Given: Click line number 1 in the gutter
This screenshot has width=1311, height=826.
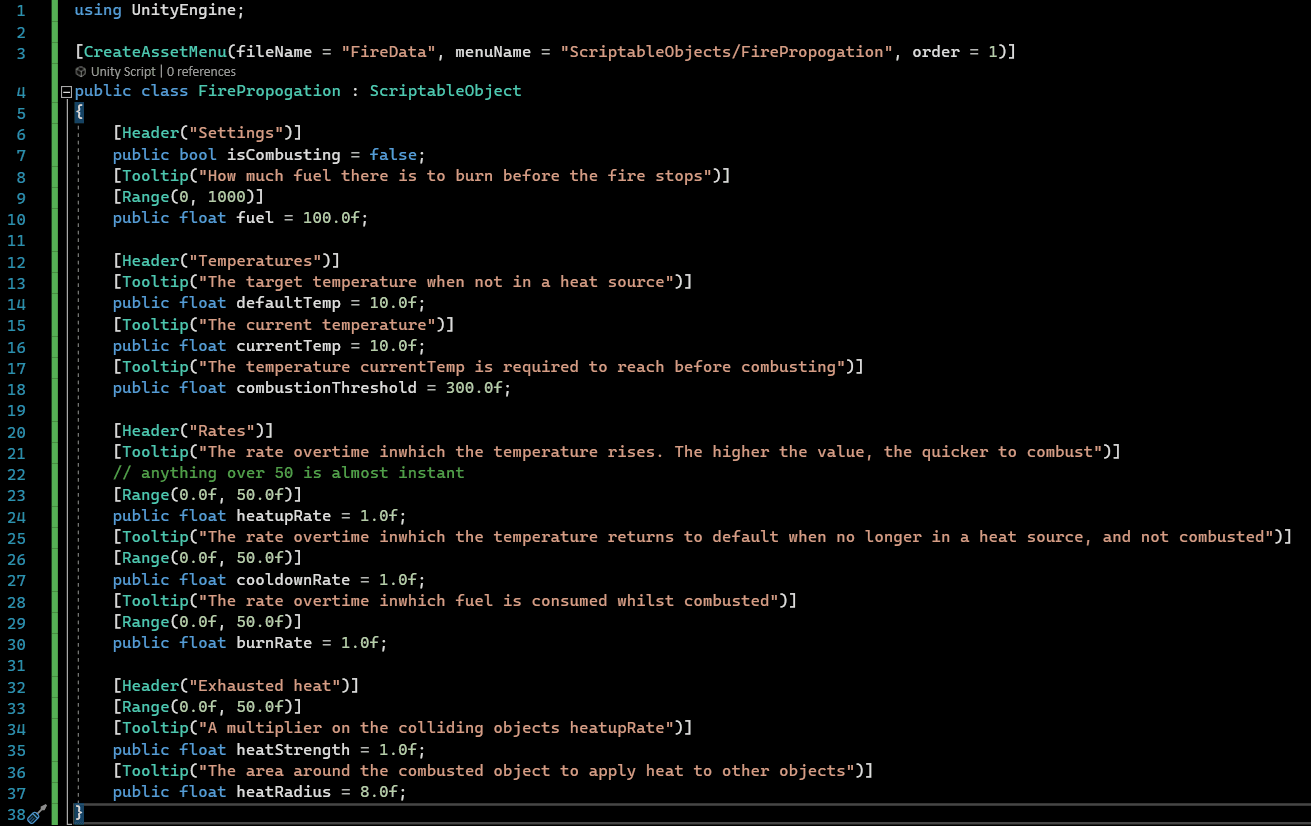Looking at the screenshot, I should click(x=20, y=10).
